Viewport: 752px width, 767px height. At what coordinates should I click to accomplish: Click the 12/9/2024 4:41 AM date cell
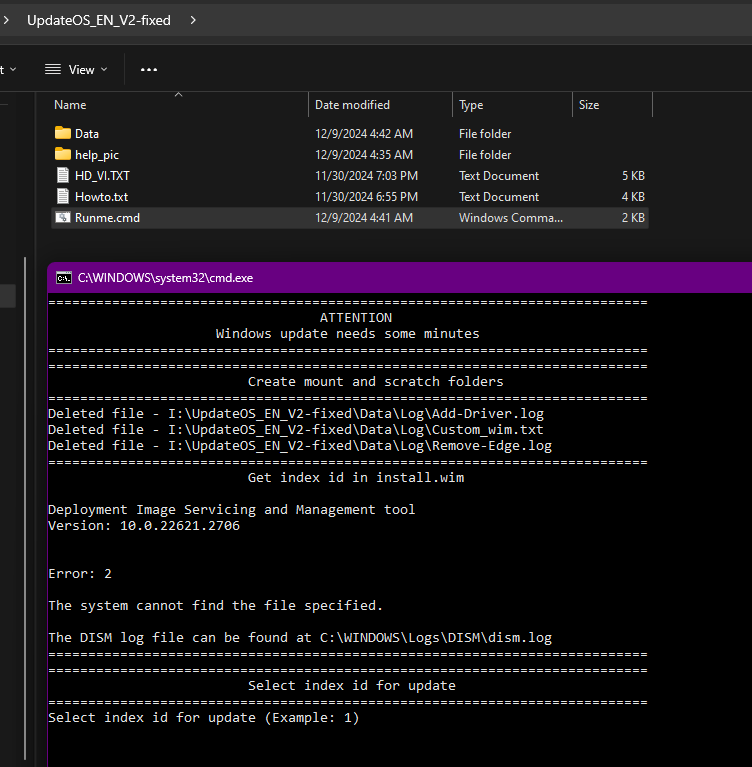click(364, 218)
